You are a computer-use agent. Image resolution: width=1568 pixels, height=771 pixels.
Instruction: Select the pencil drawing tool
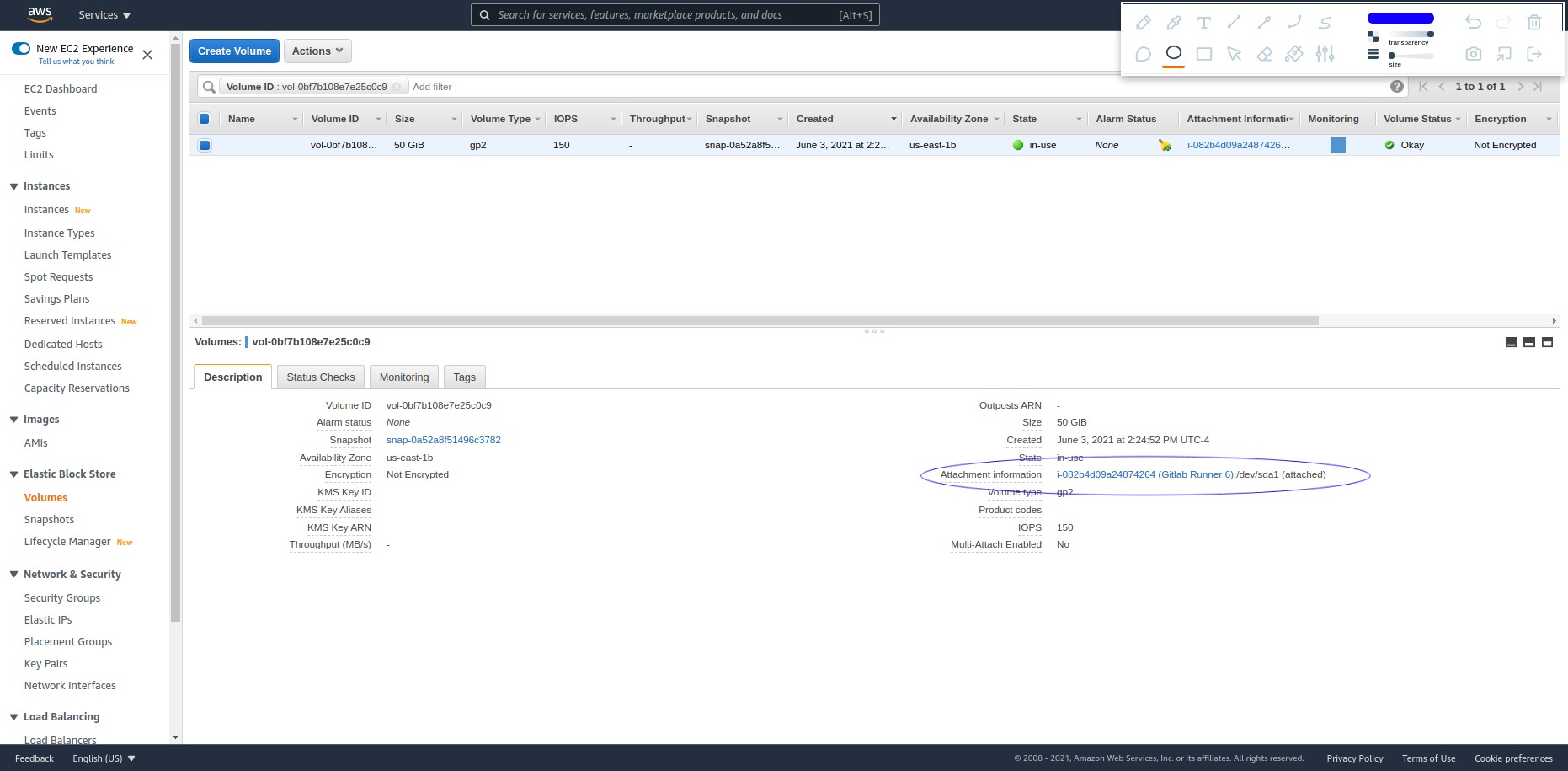pos(1143,23)
